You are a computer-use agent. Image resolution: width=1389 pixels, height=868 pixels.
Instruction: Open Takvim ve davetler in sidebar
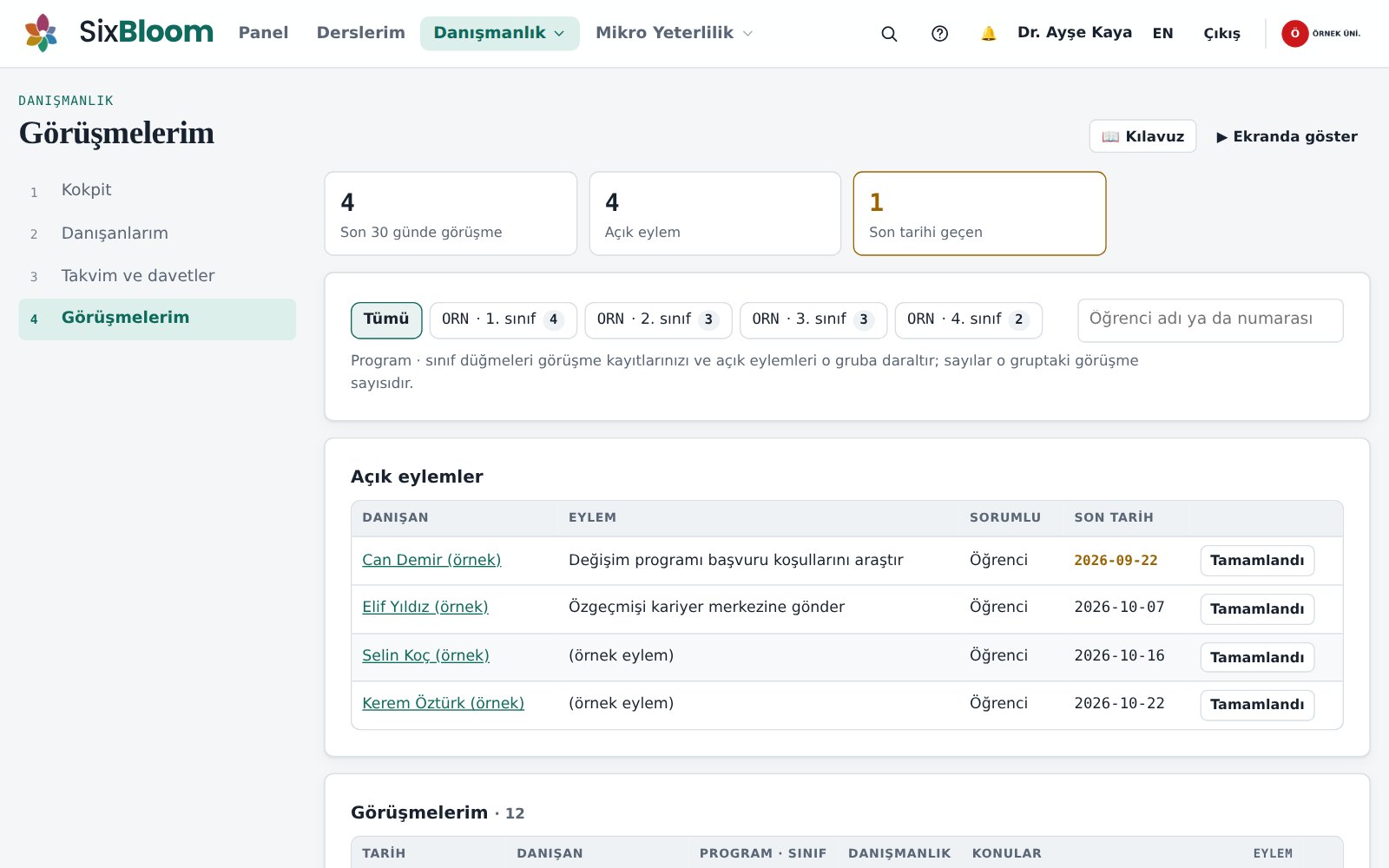click(x=157, y=276)
